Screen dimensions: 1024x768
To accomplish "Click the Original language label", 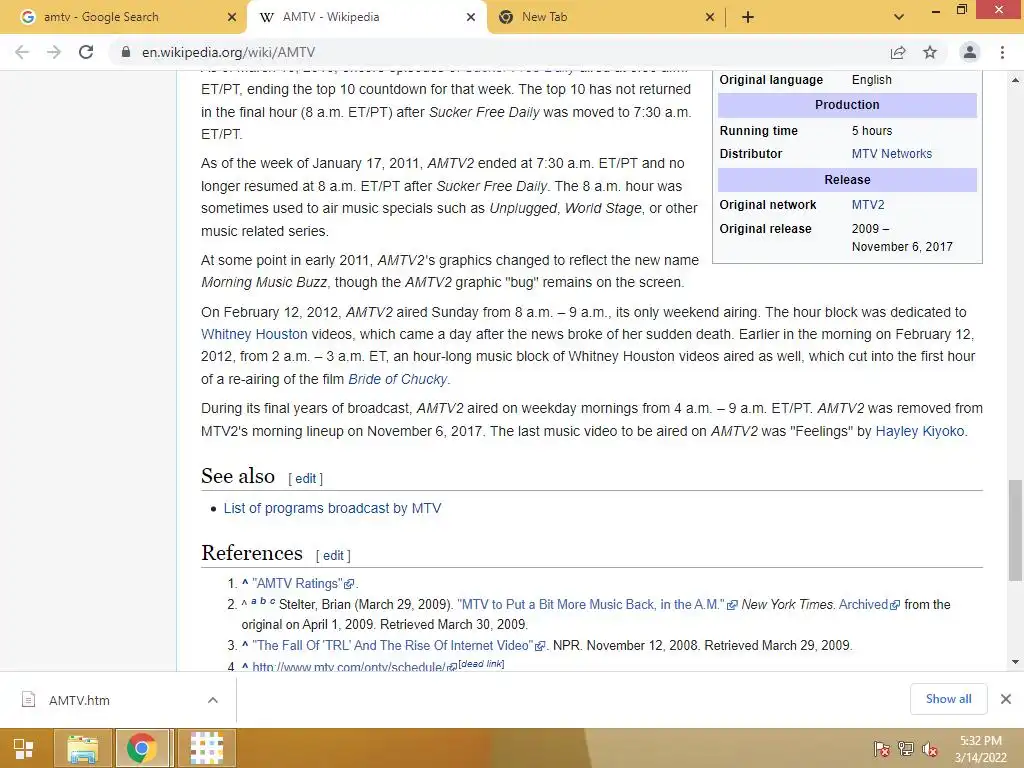I will pyautogui.click(x=771, y=80).
